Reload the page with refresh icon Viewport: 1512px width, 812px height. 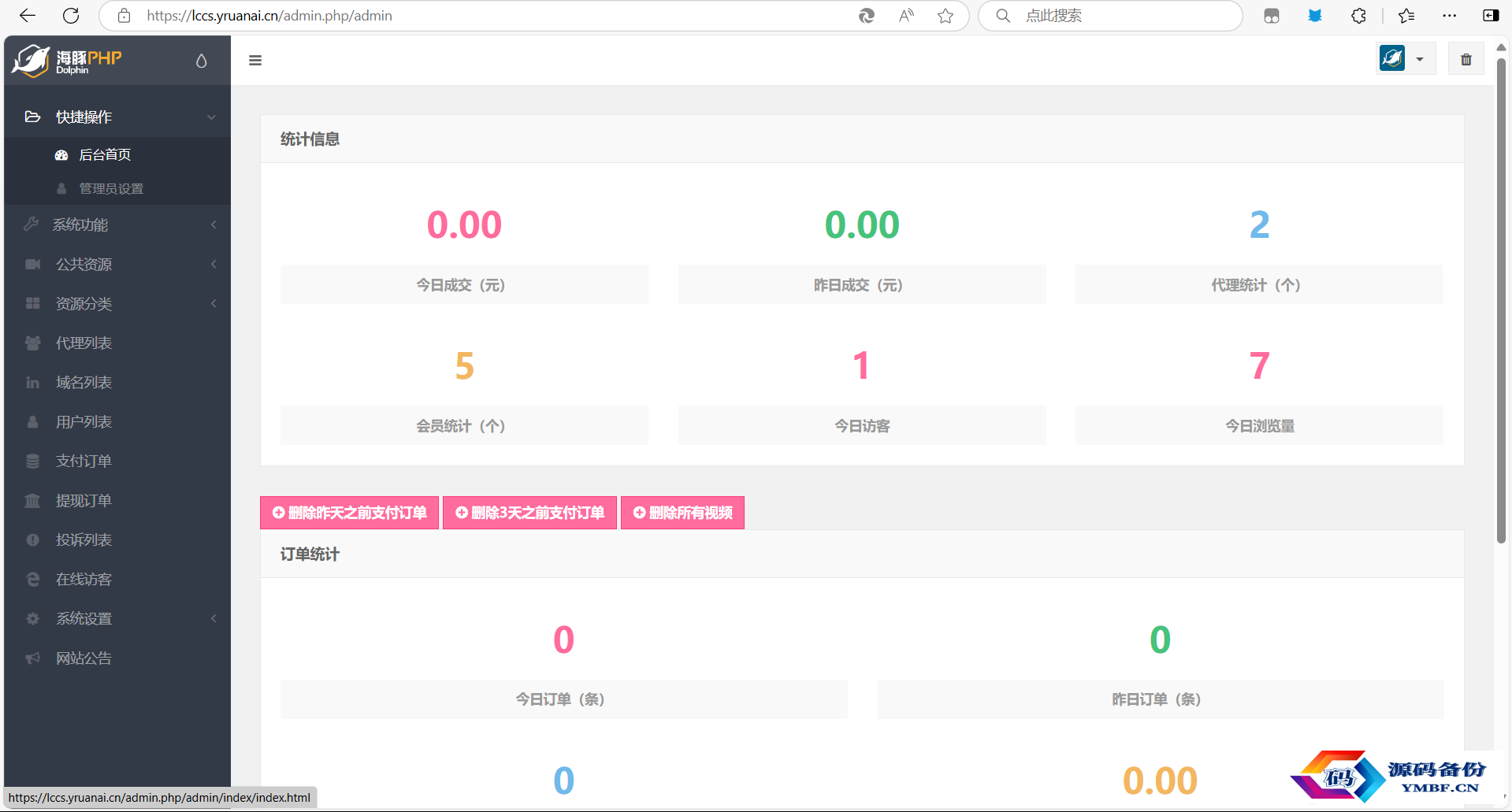pos(71,16)
